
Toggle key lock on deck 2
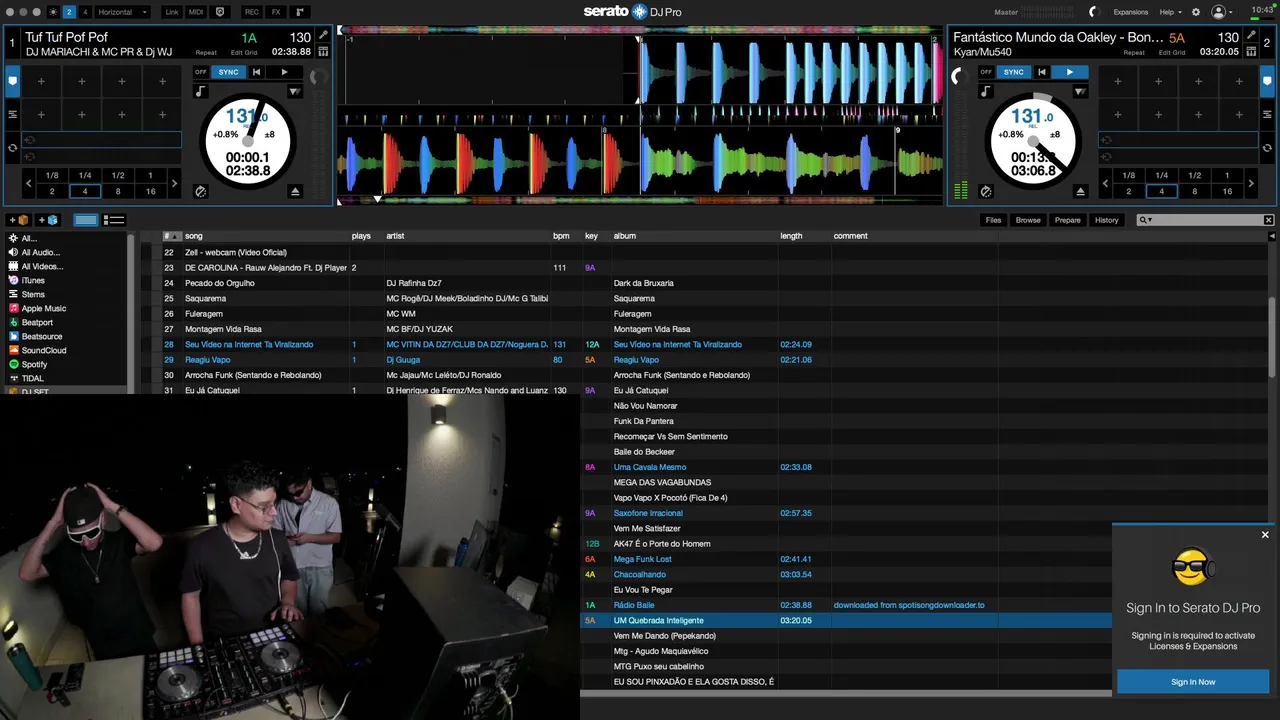(x=986, y=91)
